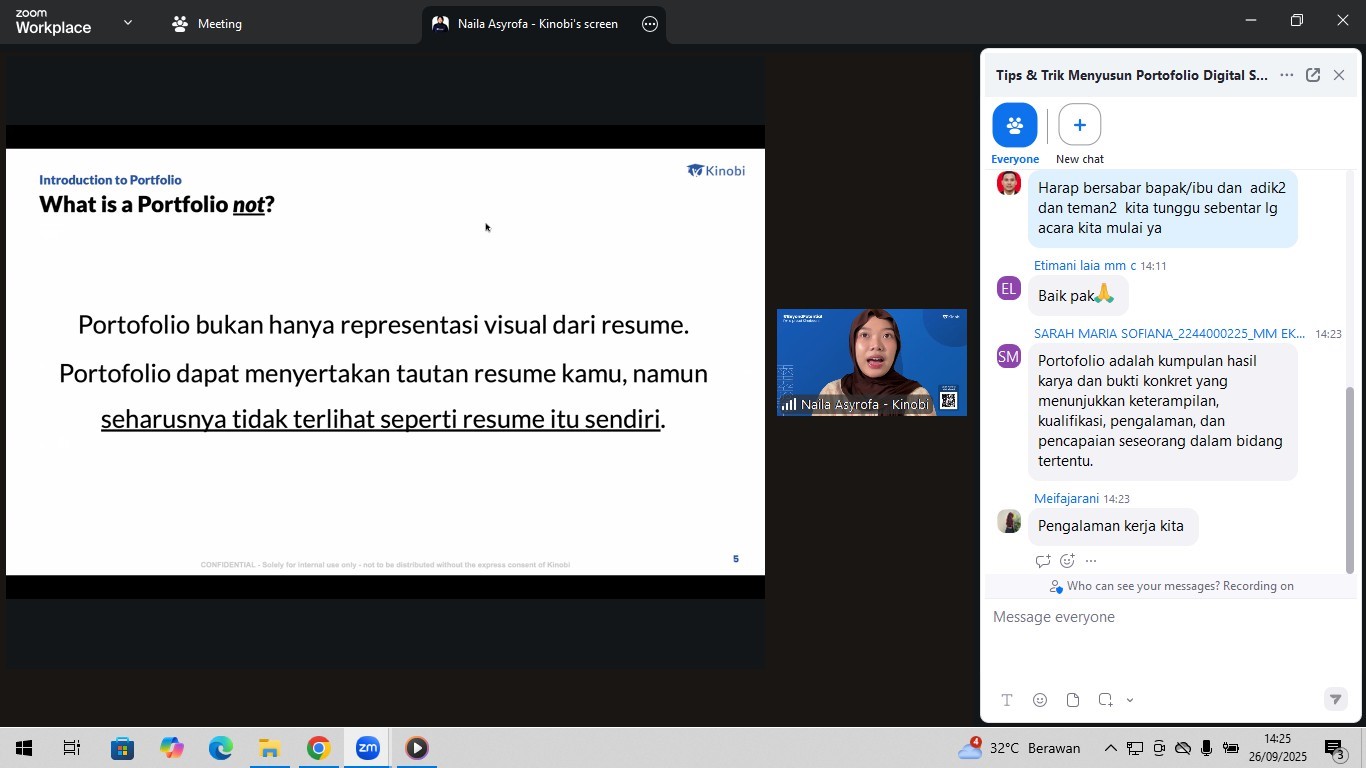Click the text formatting T icon
This screenshot has height=768, width=1366.
(1007, 700)
